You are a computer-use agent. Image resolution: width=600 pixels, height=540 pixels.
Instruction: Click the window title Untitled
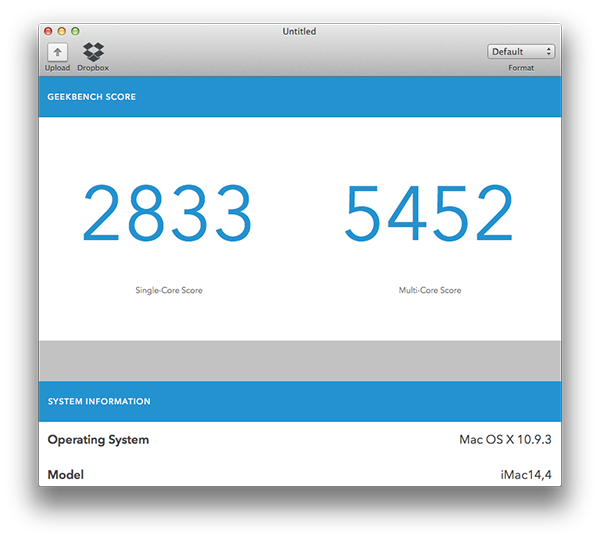(299, 31)
